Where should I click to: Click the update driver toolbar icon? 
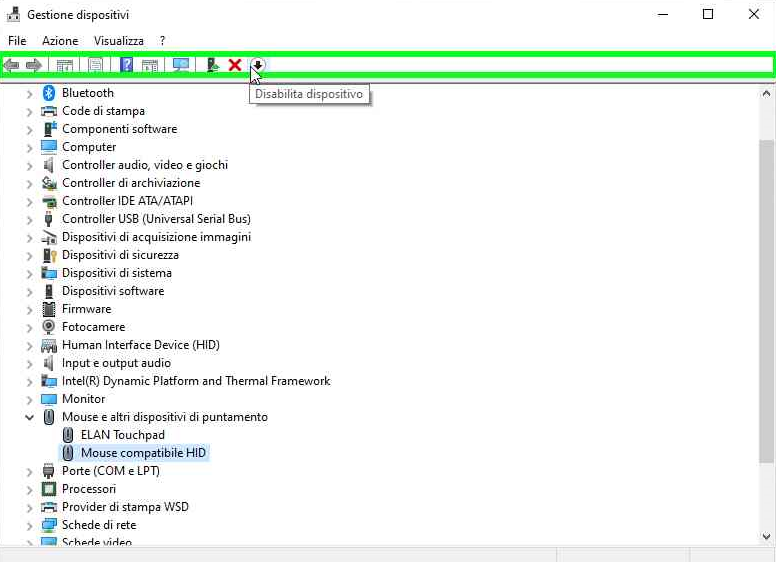212,65
